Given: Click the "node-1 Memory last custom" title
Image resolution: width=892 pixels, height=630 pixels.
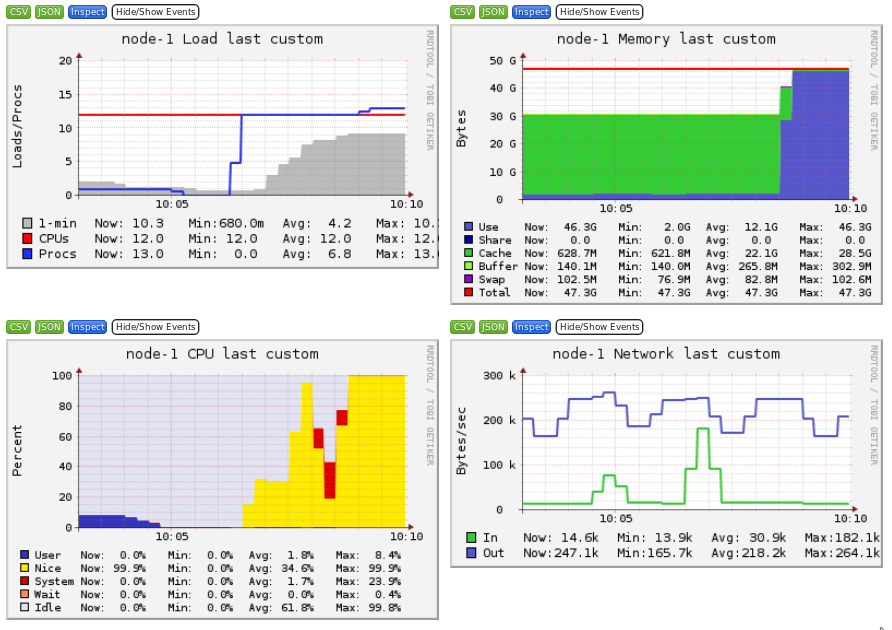Looking at the screenshot, I should [666, 39].
